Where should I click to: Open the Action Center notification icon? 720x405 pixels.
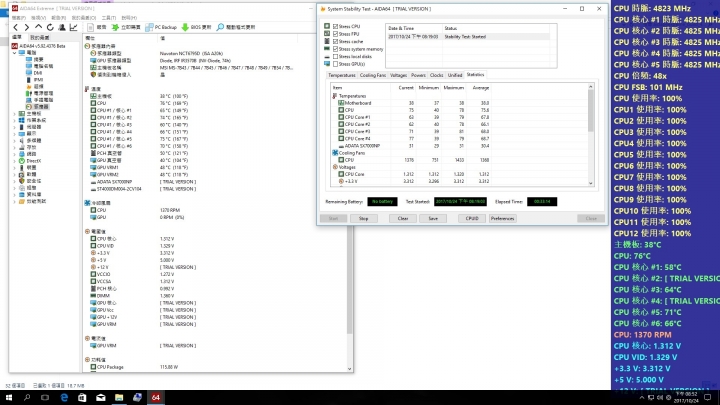[x=708, y=398]
